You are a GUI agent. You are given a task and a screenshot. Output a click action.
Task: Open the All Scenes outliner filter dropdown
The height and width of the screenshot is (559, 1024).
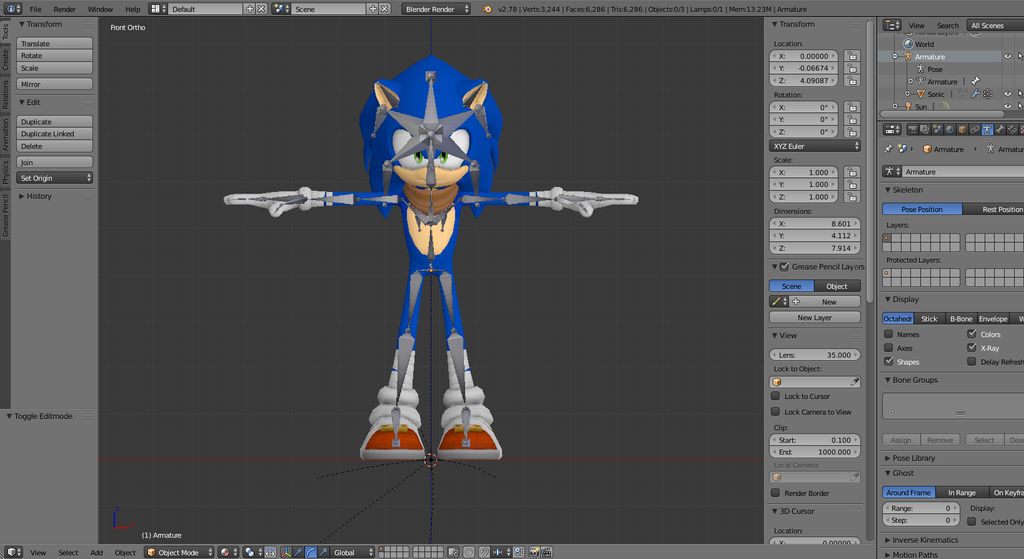[995, 25]
